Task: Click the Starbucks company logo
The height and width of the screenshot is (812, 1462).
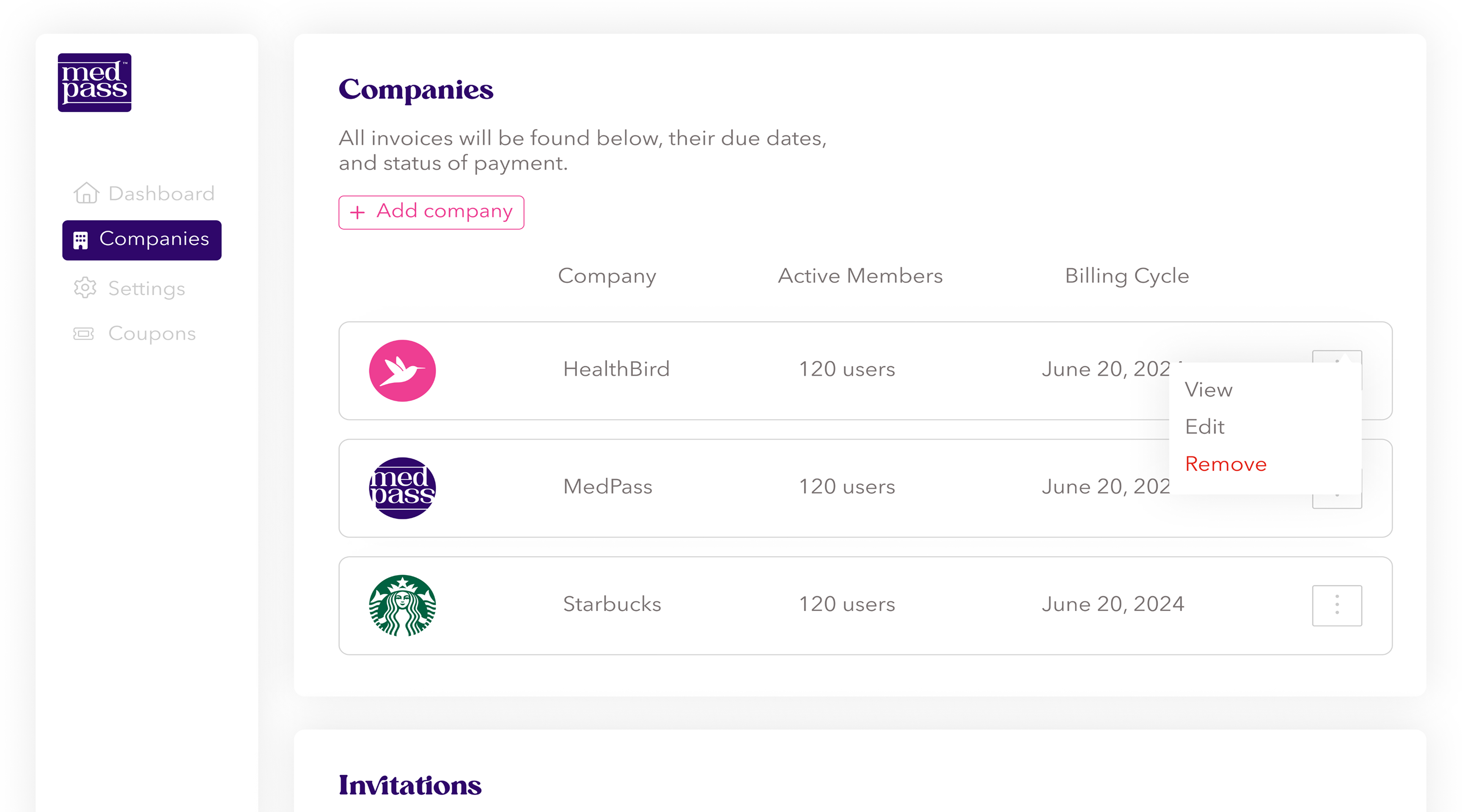Action: click(402, 606)
